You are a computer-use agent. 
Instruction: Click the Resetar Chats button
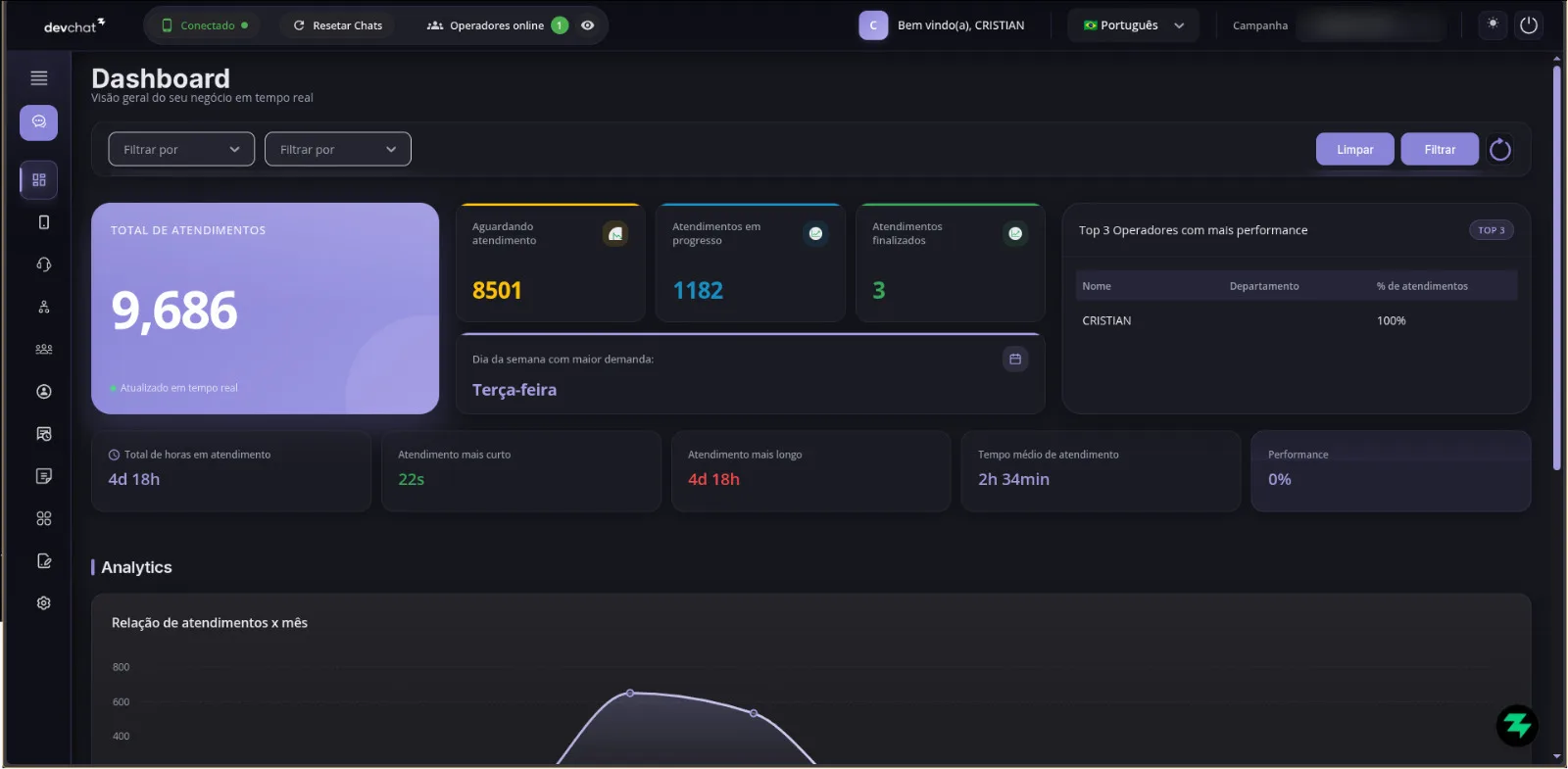338,25
